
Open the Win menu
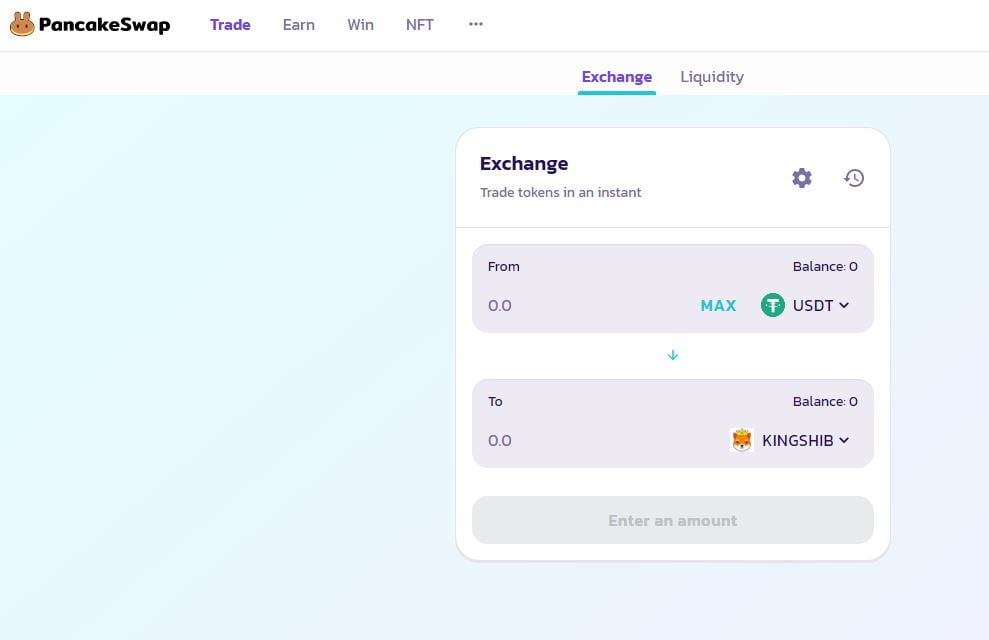pos(360,25)
